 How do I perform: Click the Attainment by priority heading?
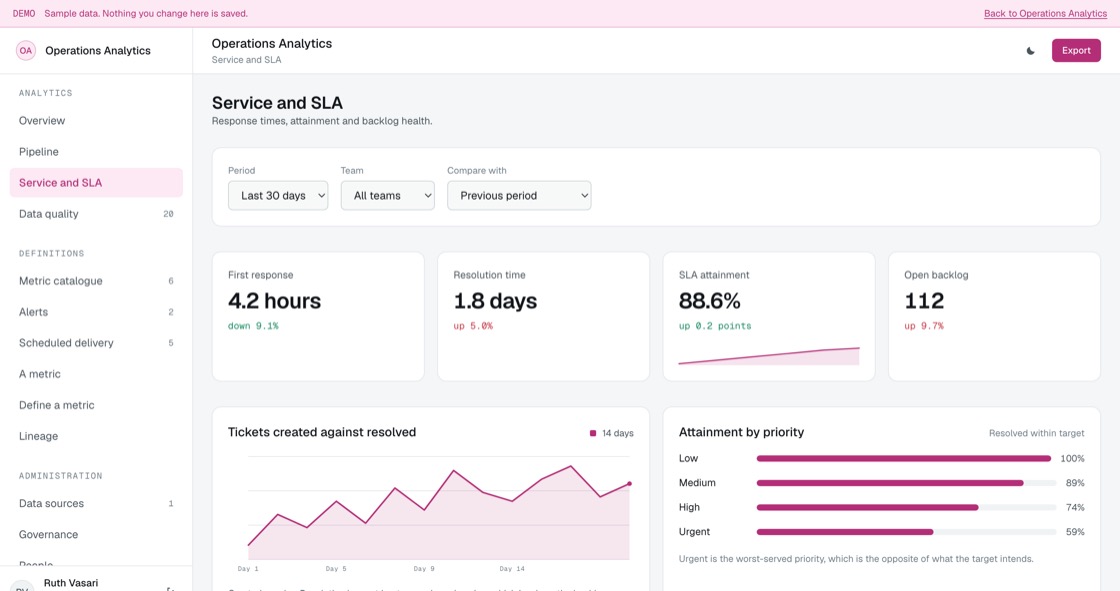(x=741, y=432)
